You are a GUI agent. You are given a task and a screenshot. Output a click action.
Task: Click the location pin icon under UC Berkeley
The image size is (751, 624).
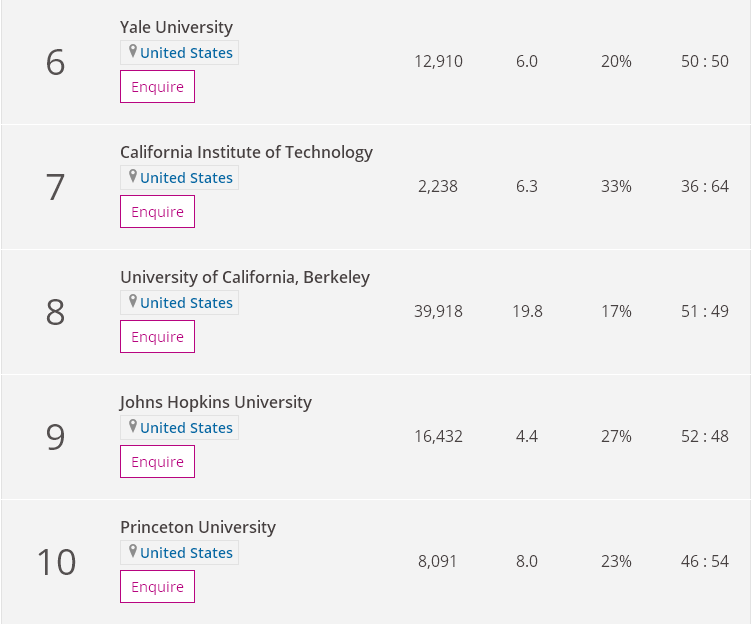[x=132, y=302]
